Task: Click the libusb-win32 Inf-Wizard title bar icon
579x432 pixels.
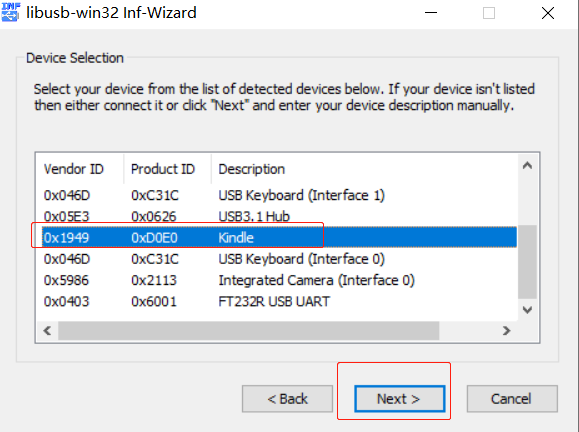Action: click(10, 12)
